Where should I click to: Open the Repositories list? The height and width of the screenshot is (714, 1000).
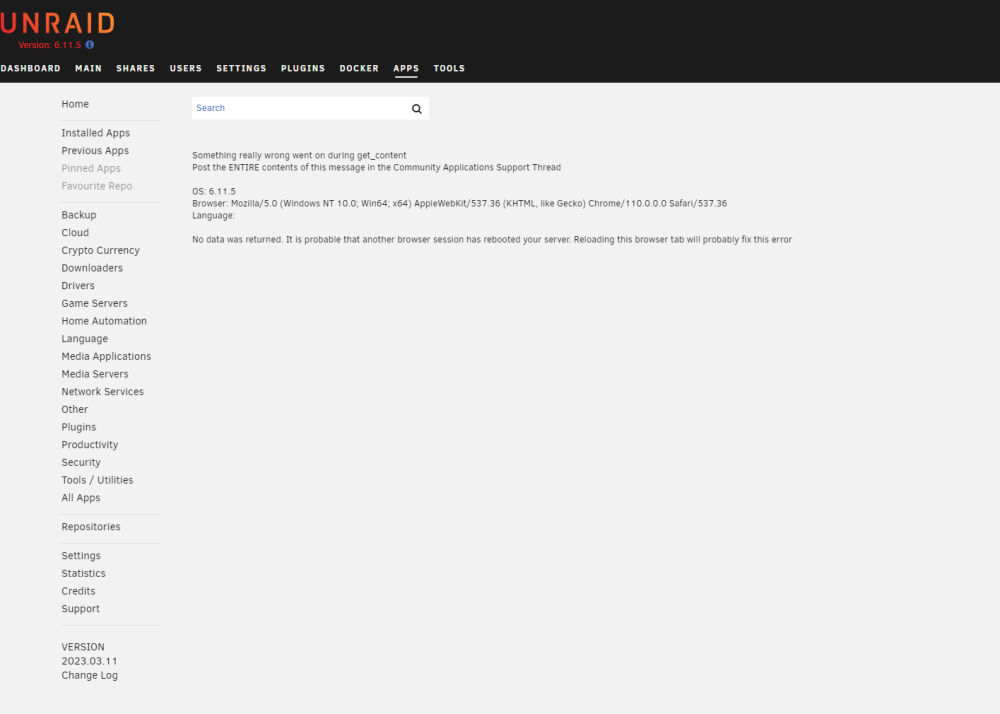[x=91, y=527]
